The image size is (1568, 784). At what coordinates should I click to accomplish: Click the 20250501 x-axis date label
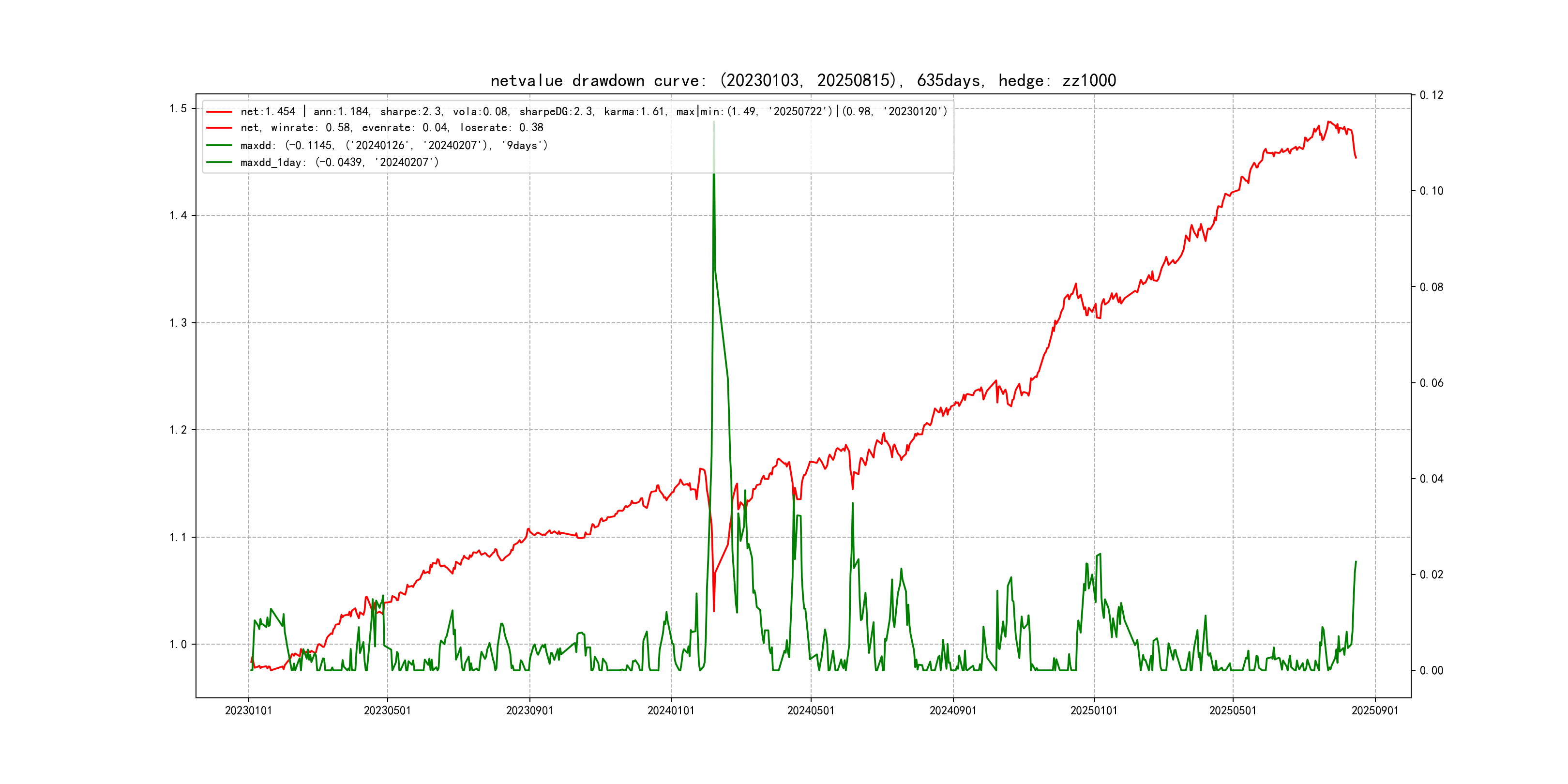tap(1233, 711)
